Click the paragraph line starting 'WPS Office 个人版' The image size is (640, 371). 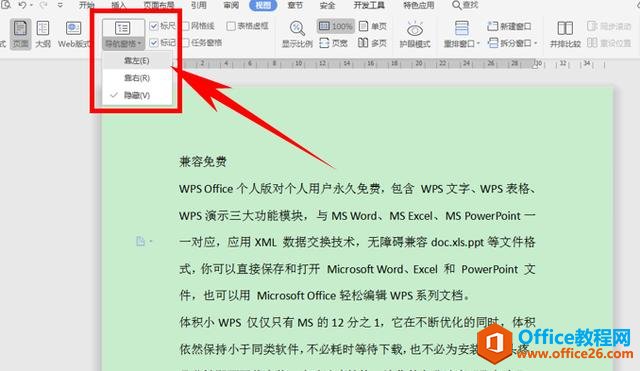pos(357,189)
